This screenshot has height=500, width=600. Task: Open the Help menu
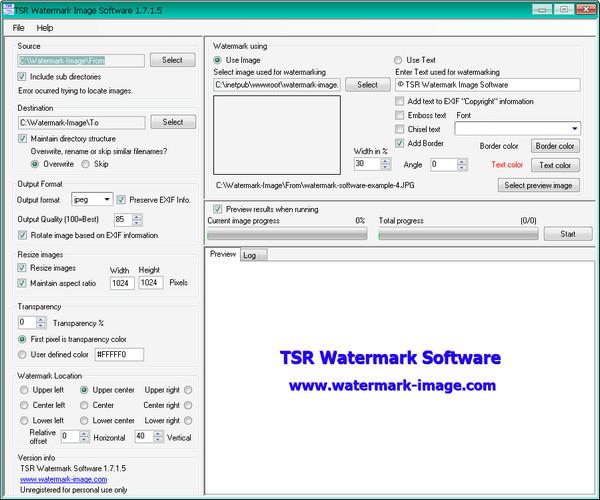pos(45,28)
